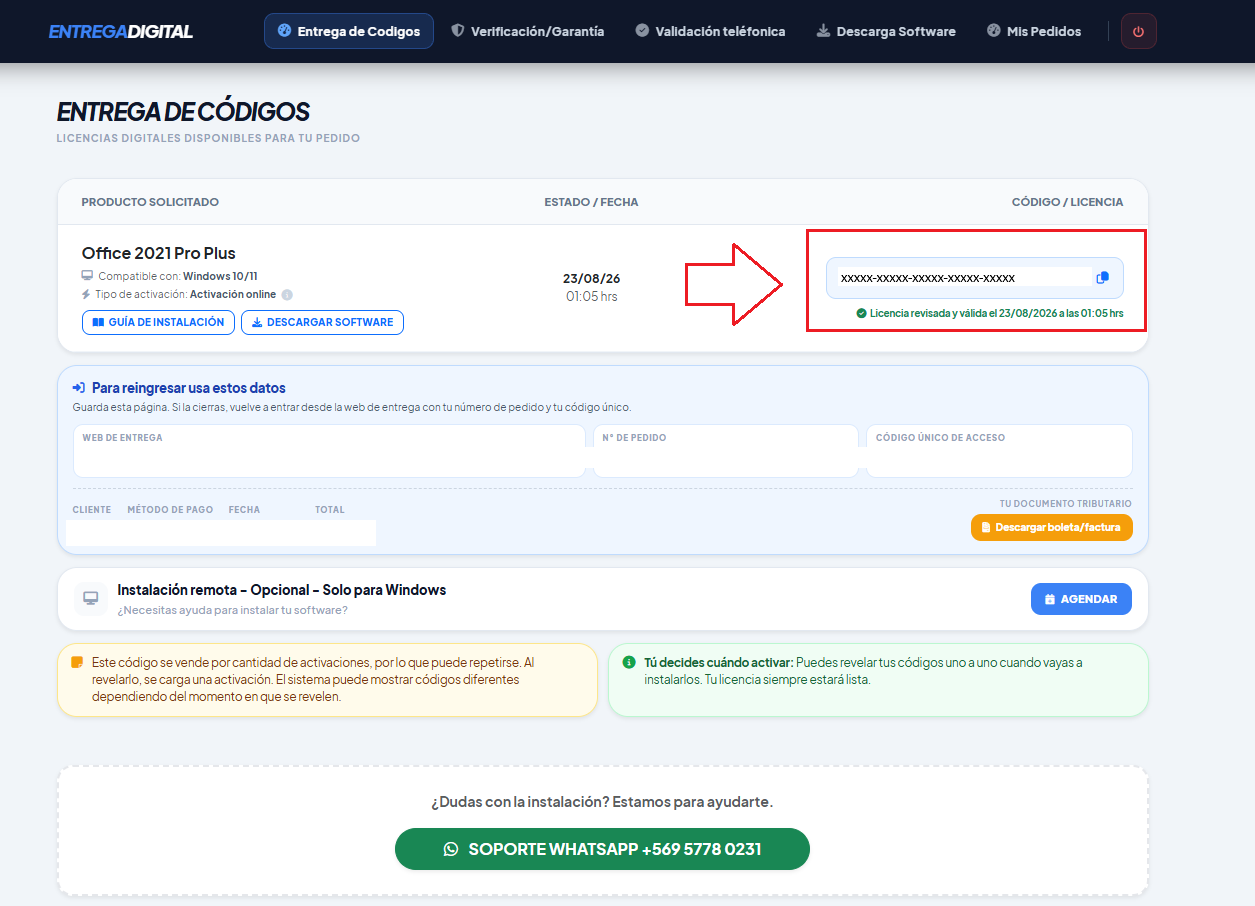Click the ¿Necesitas ayuda para instalar text
This screenshot has width=1255, height=906.
point(232,610)
